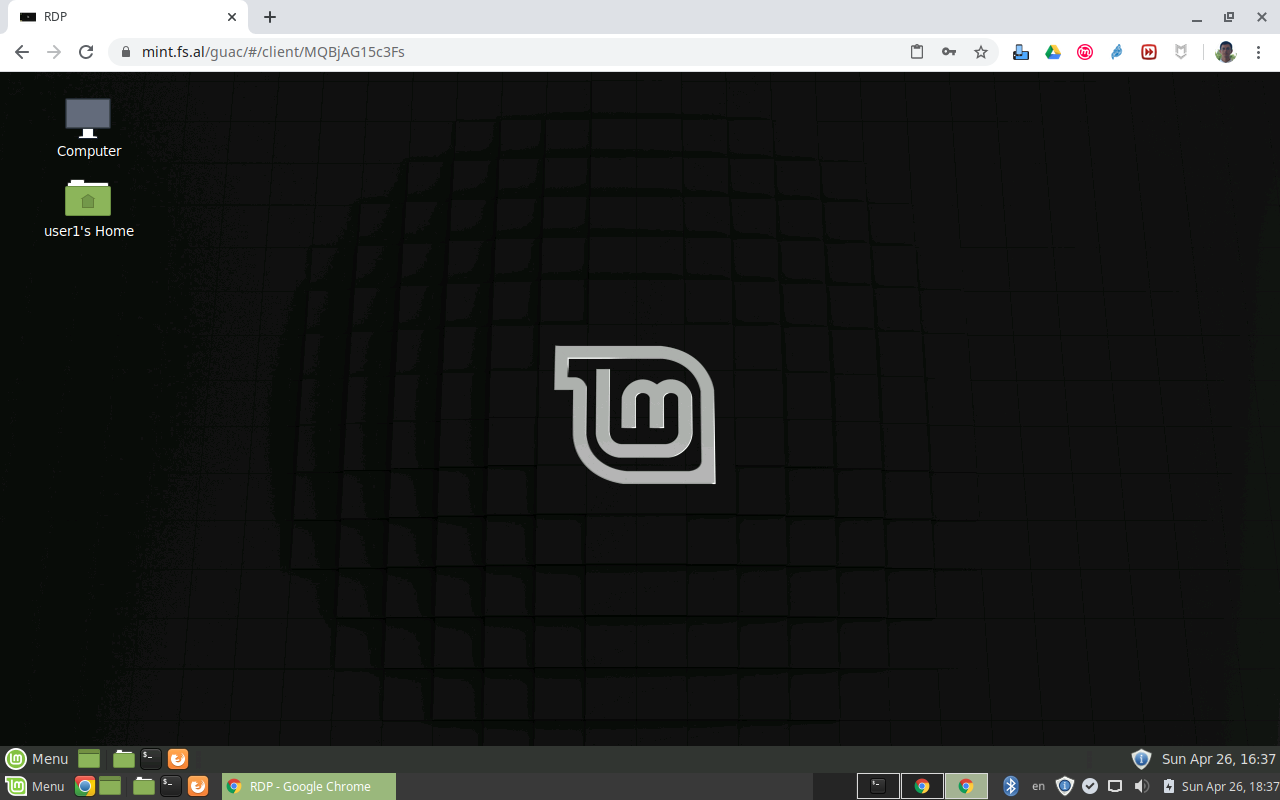Switch to the highlighted Chrome workspace thumbnail
Screen dimensions: 1280x800
pyautogui.click(x=966, y=786)
